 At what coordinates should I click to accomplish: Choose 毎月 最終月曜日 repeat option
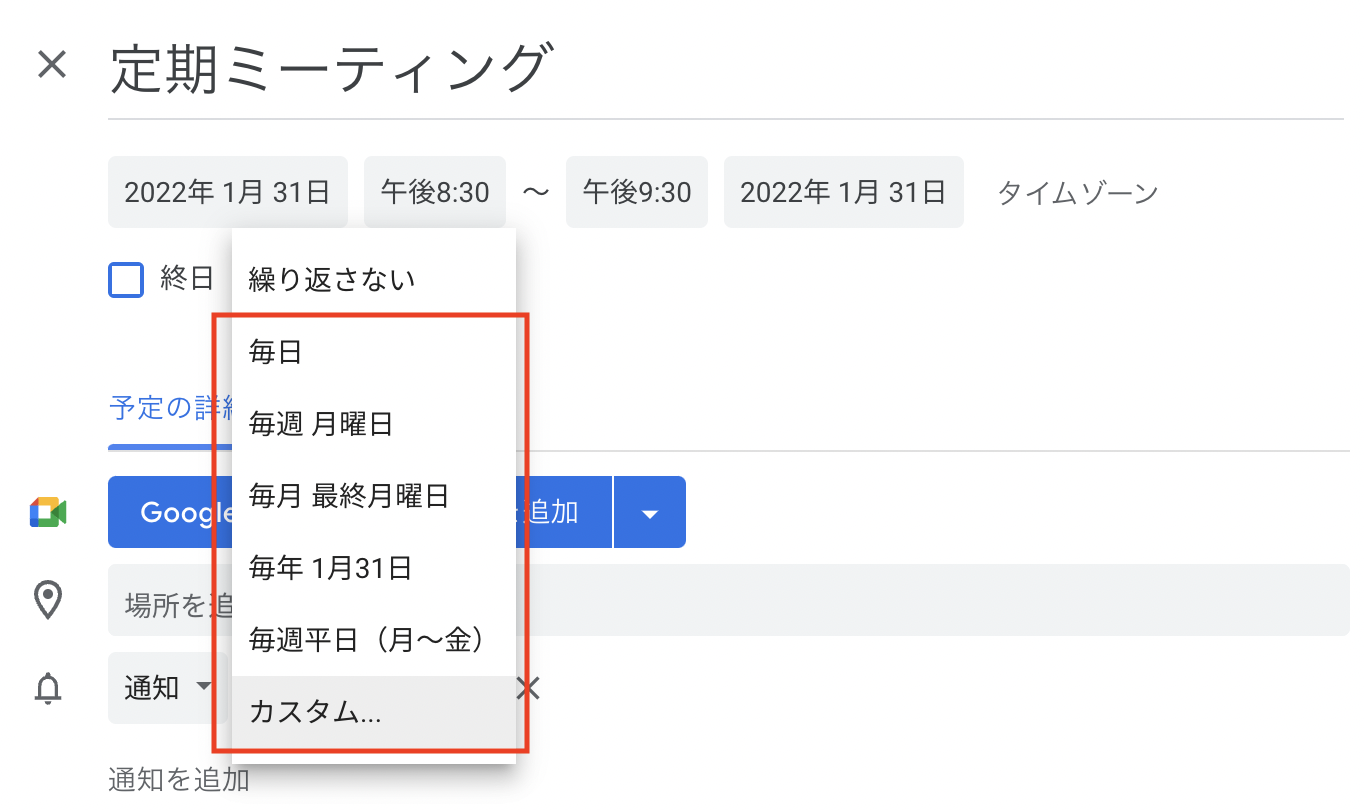pyautogui.click(x=349, y=496)
